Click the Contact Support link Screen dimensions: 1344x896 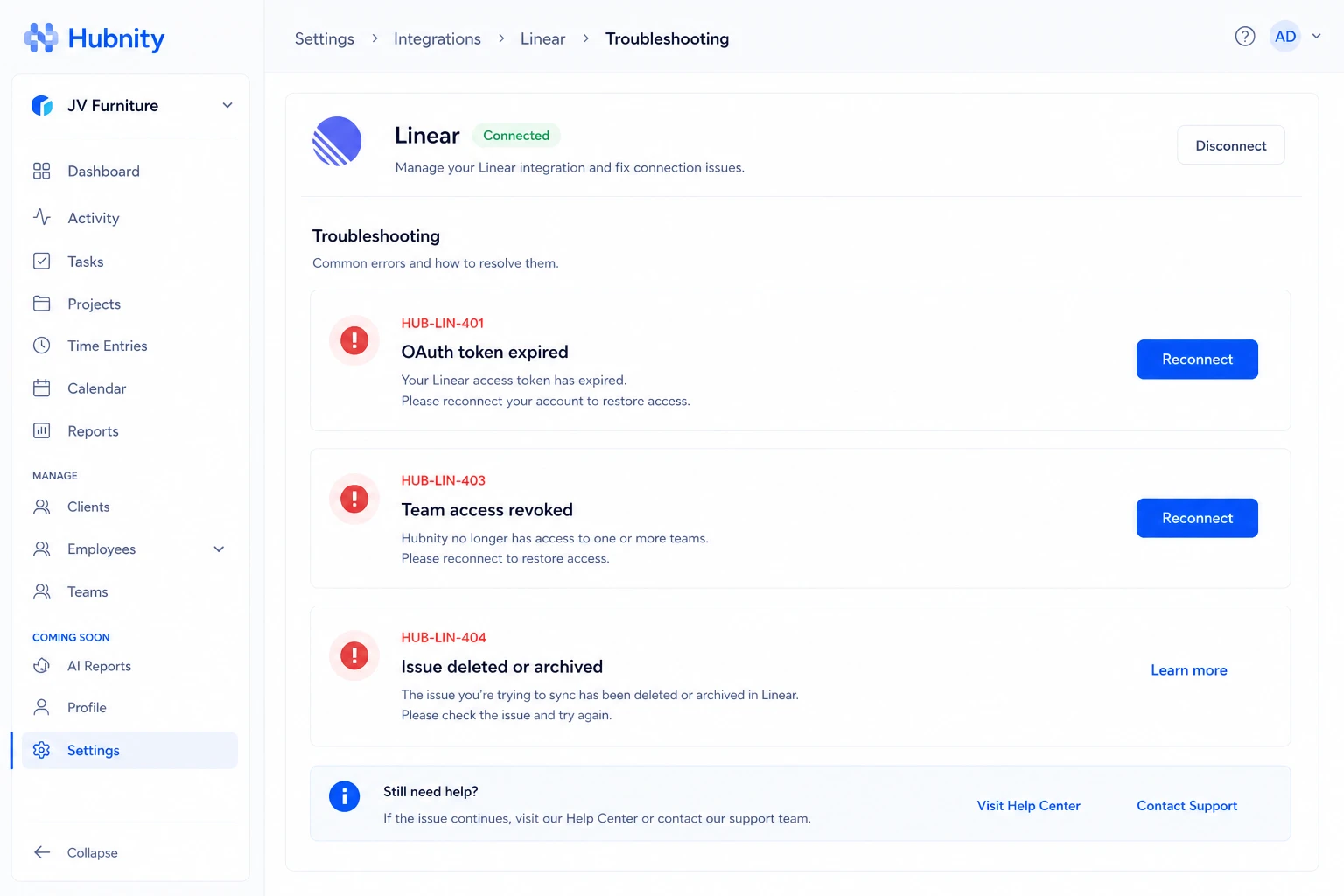point(1186,805)
